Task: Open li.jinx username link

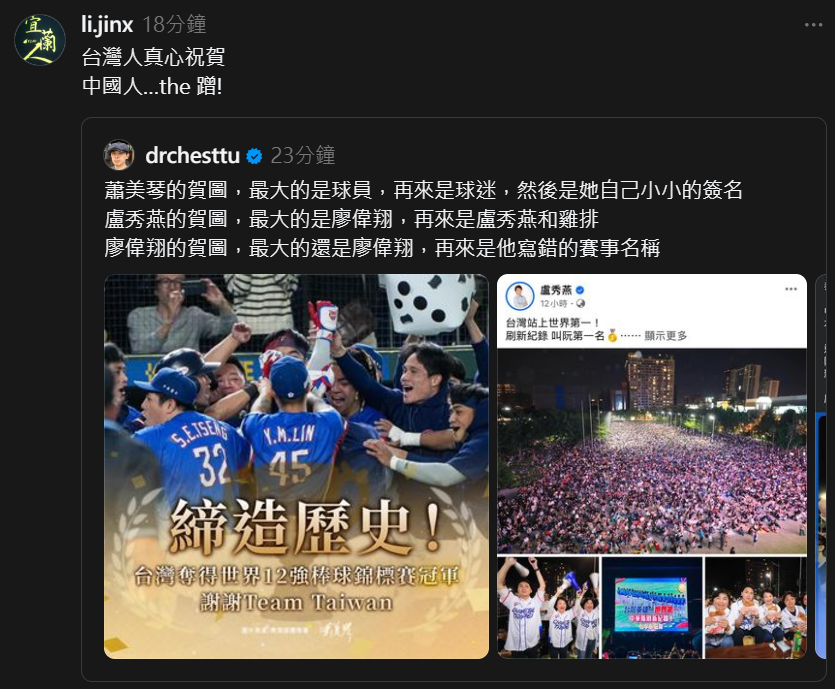Action: click(107, 24)
